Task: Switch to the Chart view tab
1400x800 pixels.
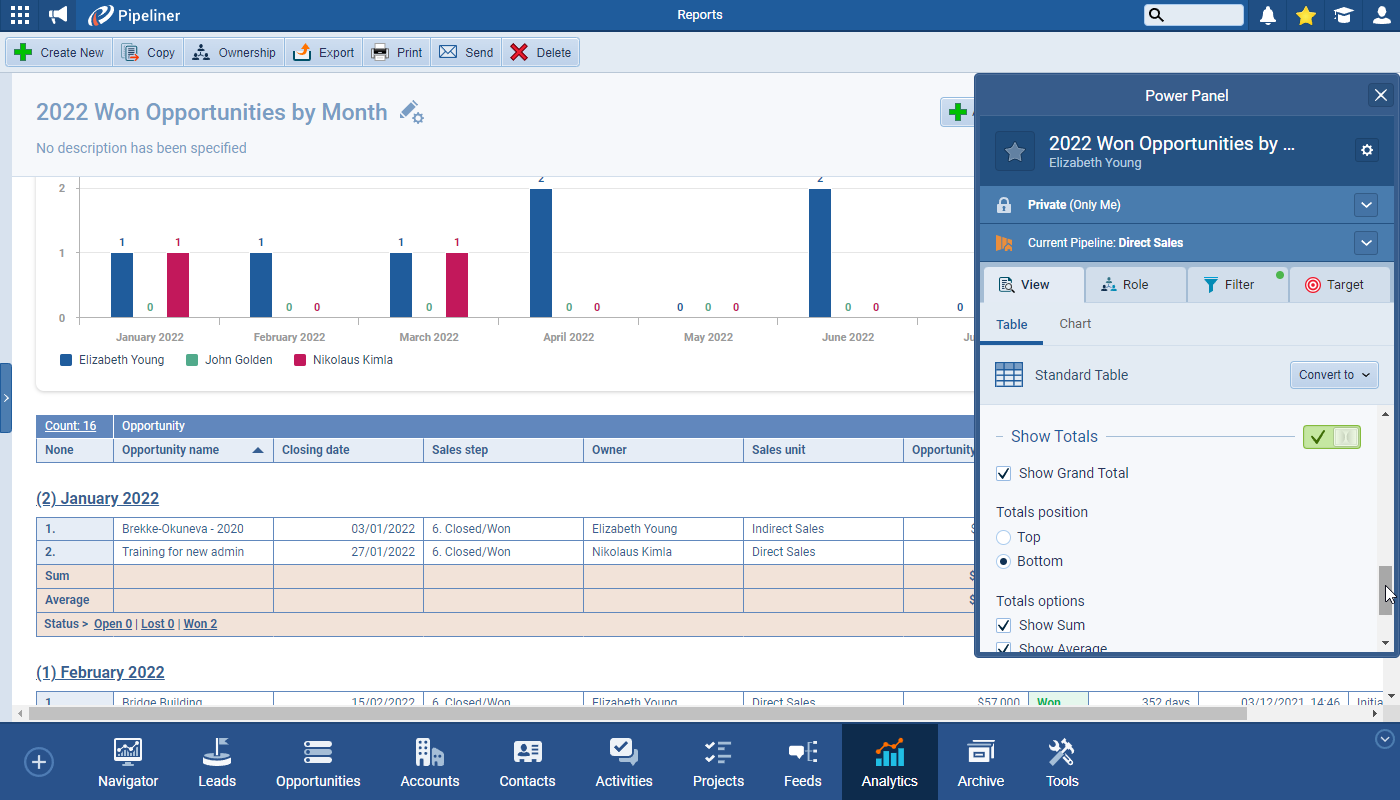Action: (1074, 323)
